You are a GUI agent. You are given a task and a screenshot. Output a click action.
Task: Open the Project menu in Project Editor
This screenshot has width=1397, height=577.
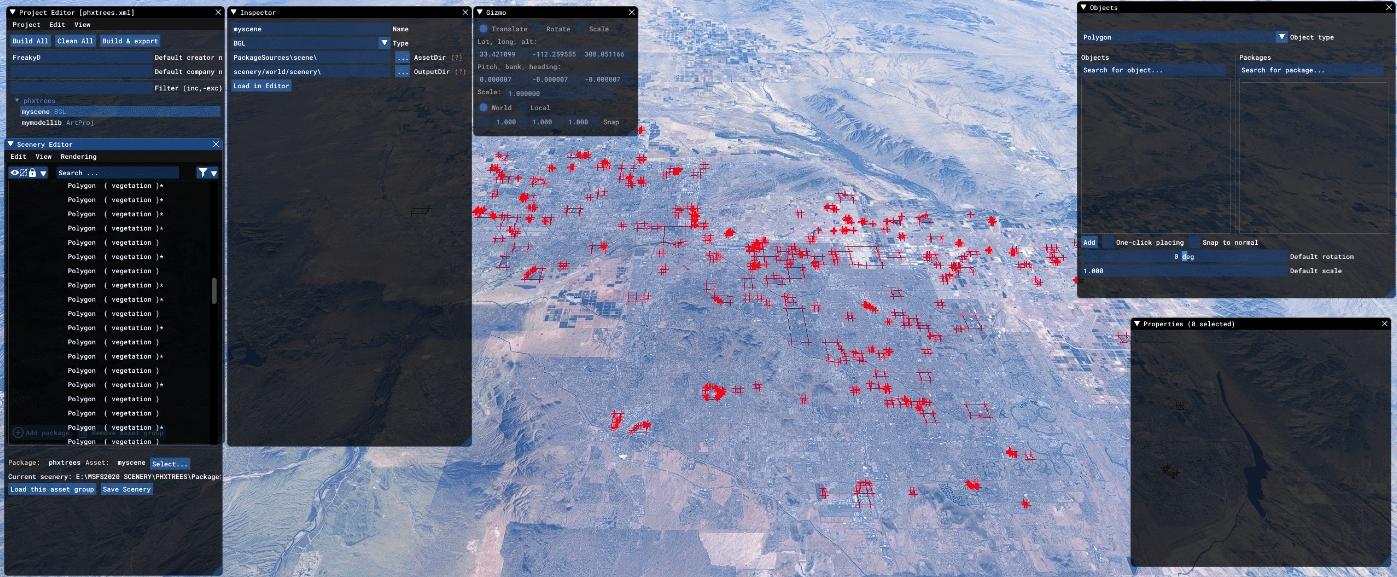(27, 24)
